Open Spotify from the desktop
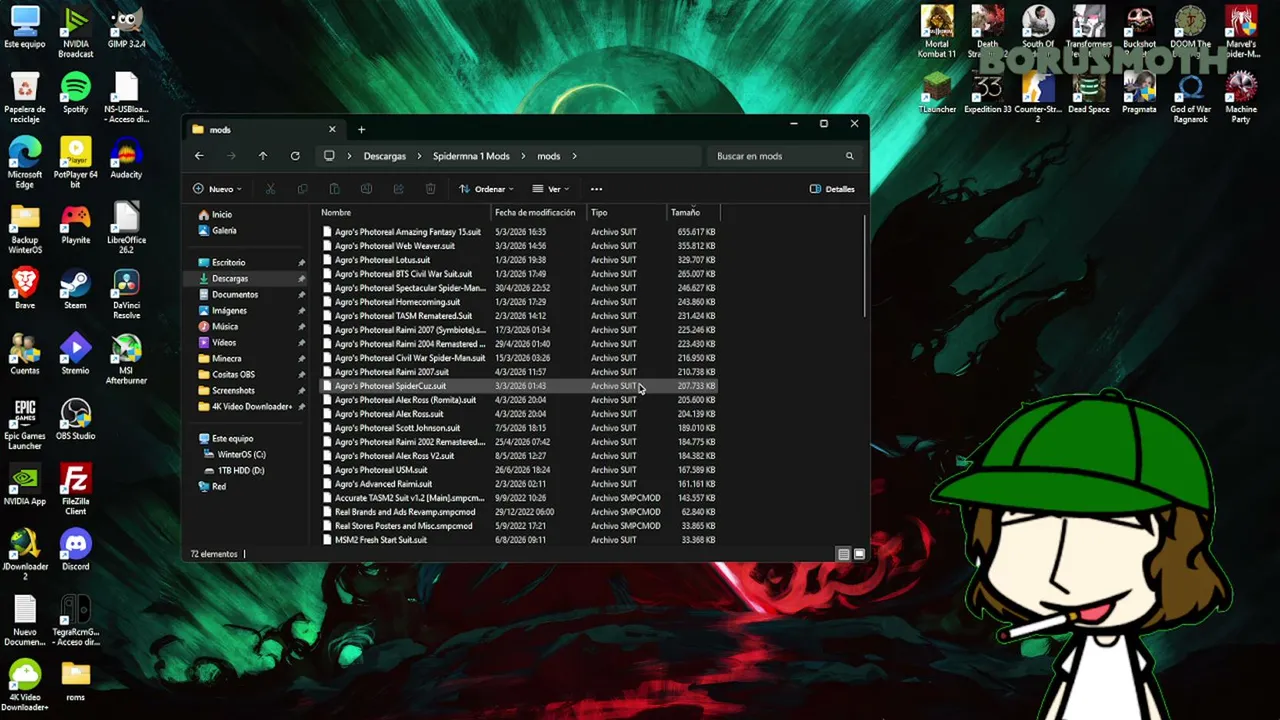This screenshot has height=720, width=1280. 76,93
